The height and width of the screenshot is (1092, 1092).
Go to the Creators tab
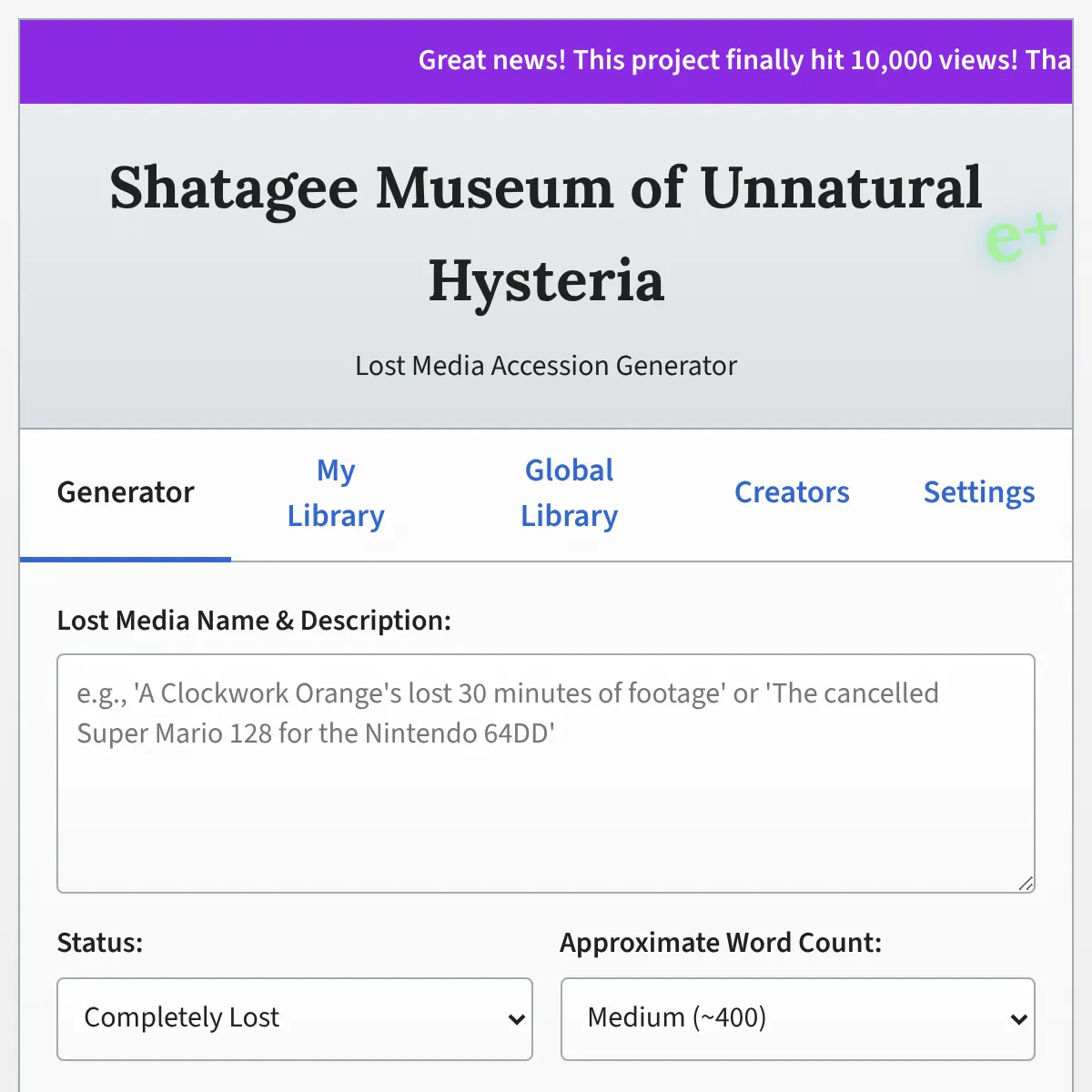point(792,493)
